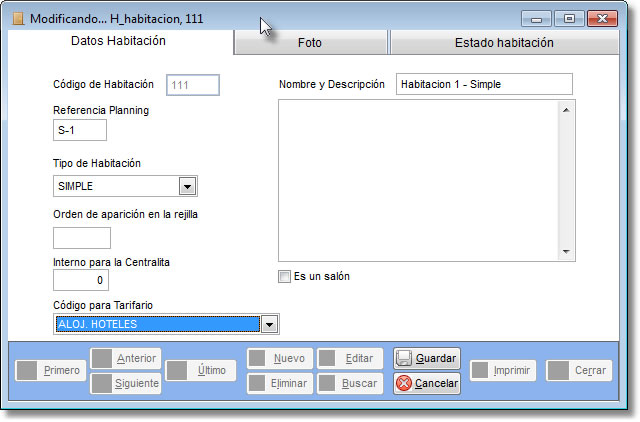Open the Estado habitación tab

(x=503, y=43)
